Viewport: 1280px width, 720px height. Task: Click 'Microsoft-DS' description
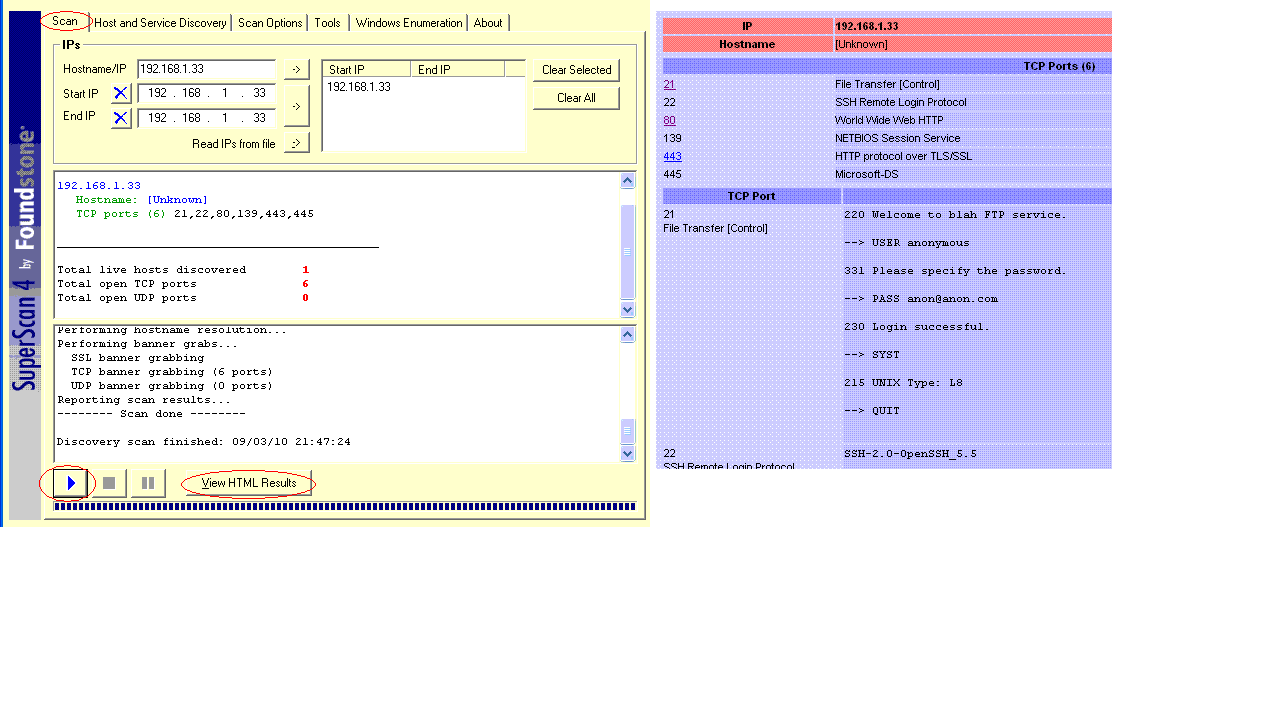[x=866, y=174]
